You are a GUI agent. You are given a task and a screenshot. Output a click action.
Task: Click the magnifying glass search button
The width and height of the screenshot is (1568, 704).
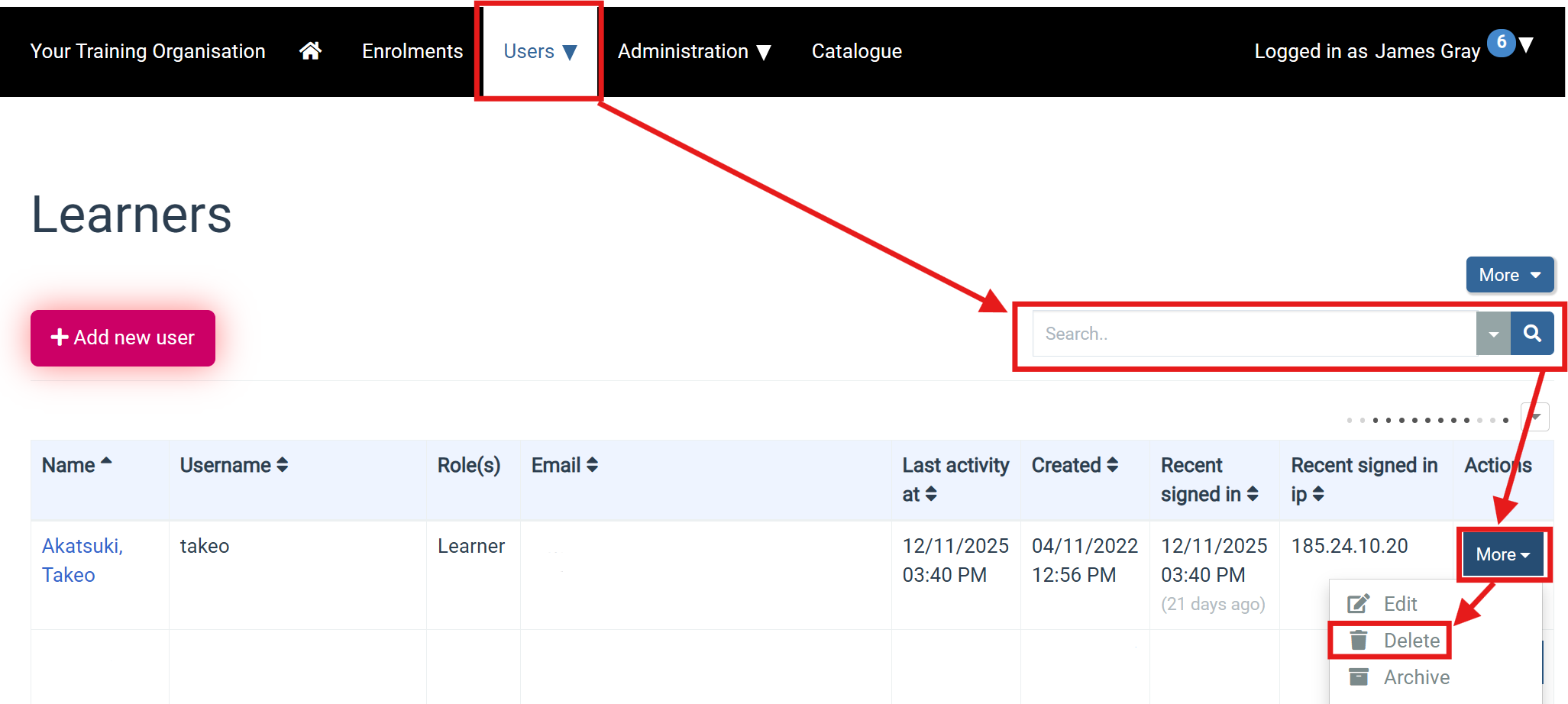coord(1531,334)
